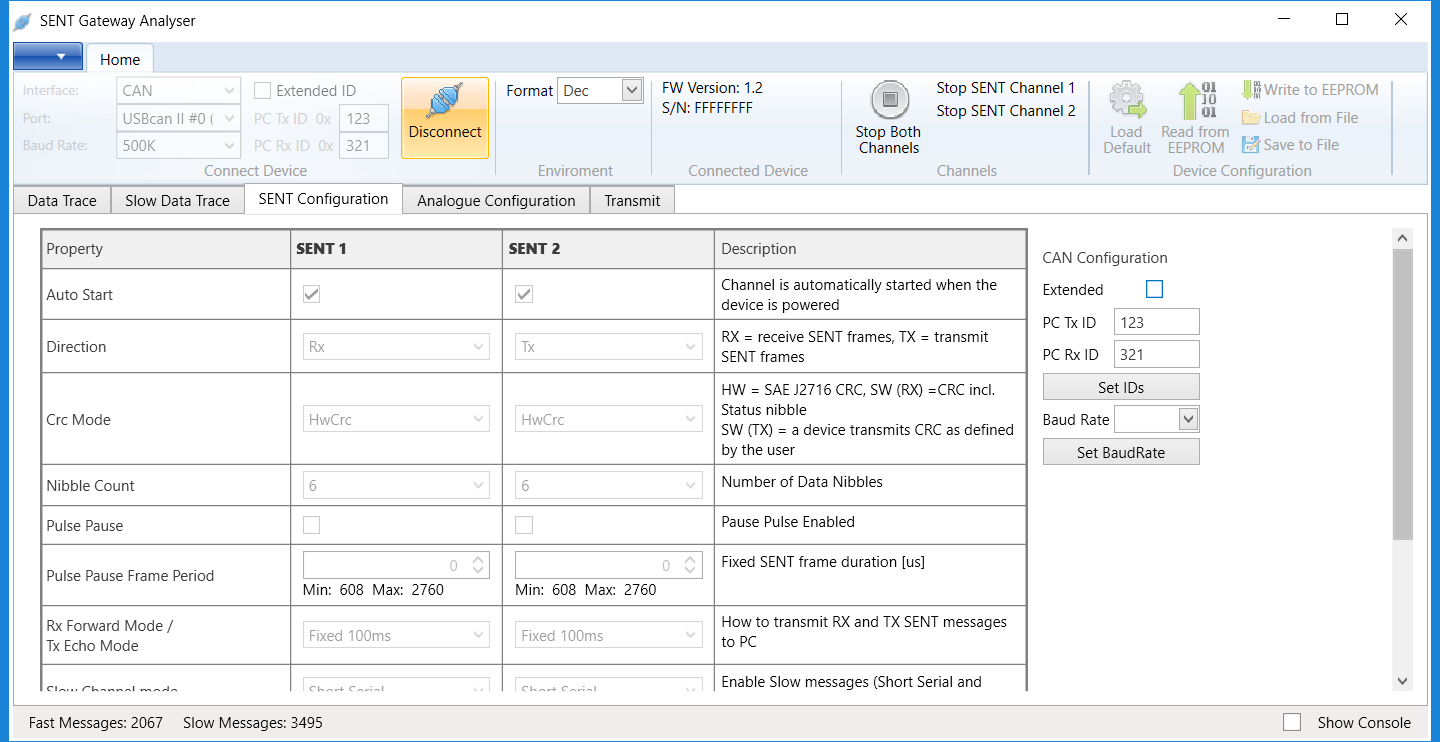
Task: Open the Format Dec dropdown
Action: tap(631, 90)
